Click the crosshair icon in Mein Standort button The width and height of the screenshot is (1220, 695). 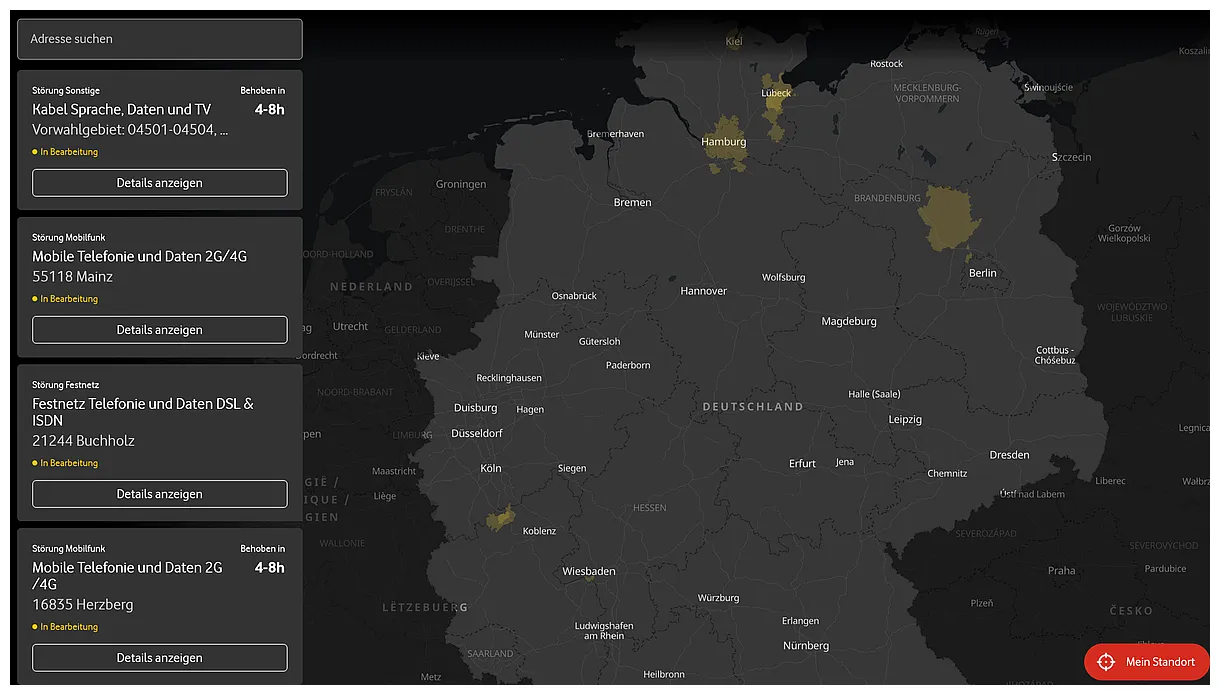click(x=1106, y=661)
